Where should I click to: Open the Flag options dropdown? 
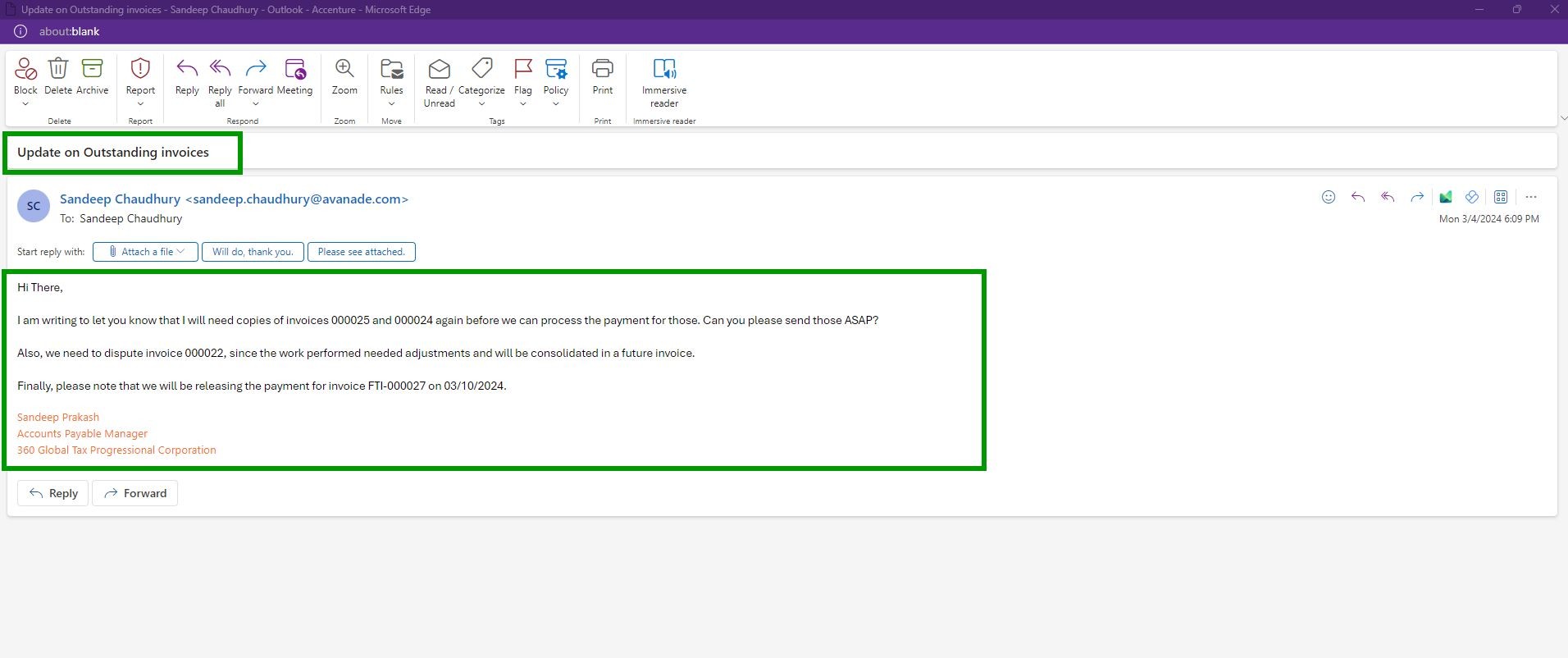tap(523, 104)
